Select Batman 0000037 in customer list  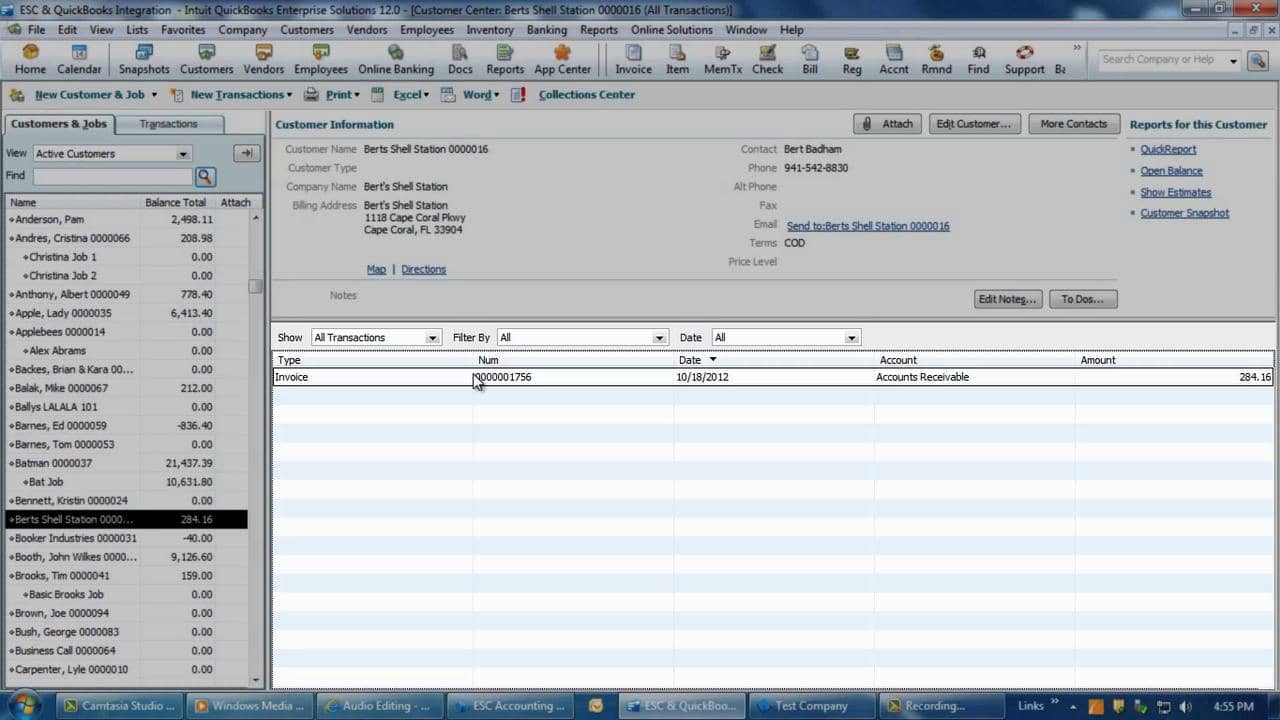(x=126, y=463)
